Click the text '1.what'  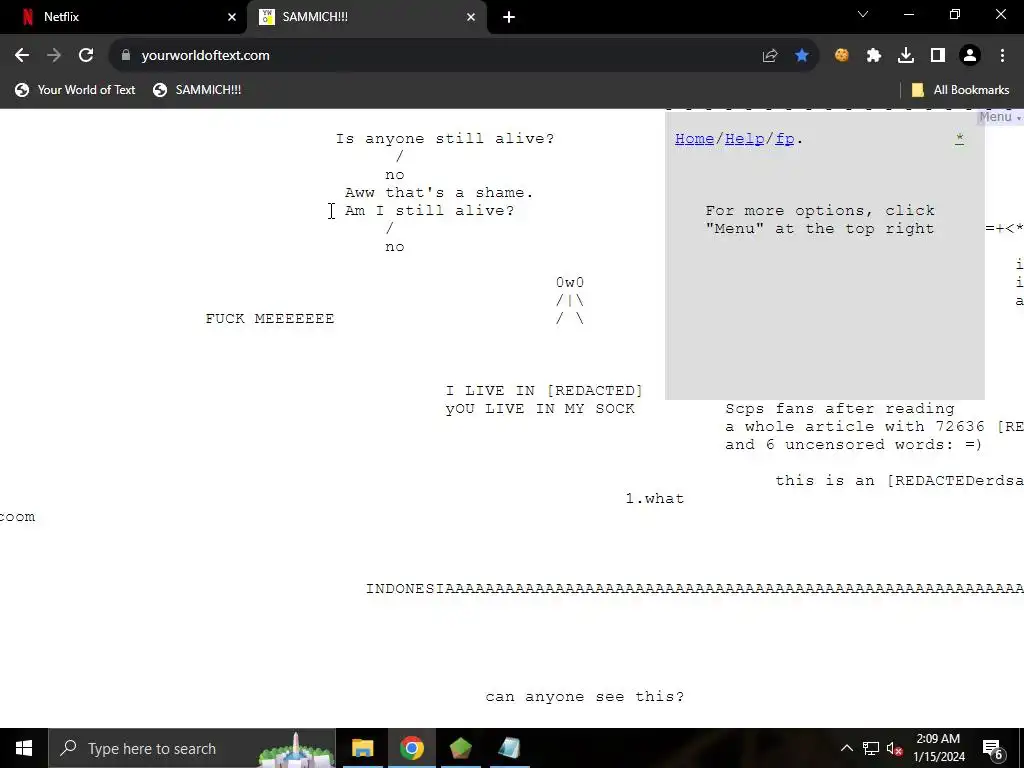654,499
